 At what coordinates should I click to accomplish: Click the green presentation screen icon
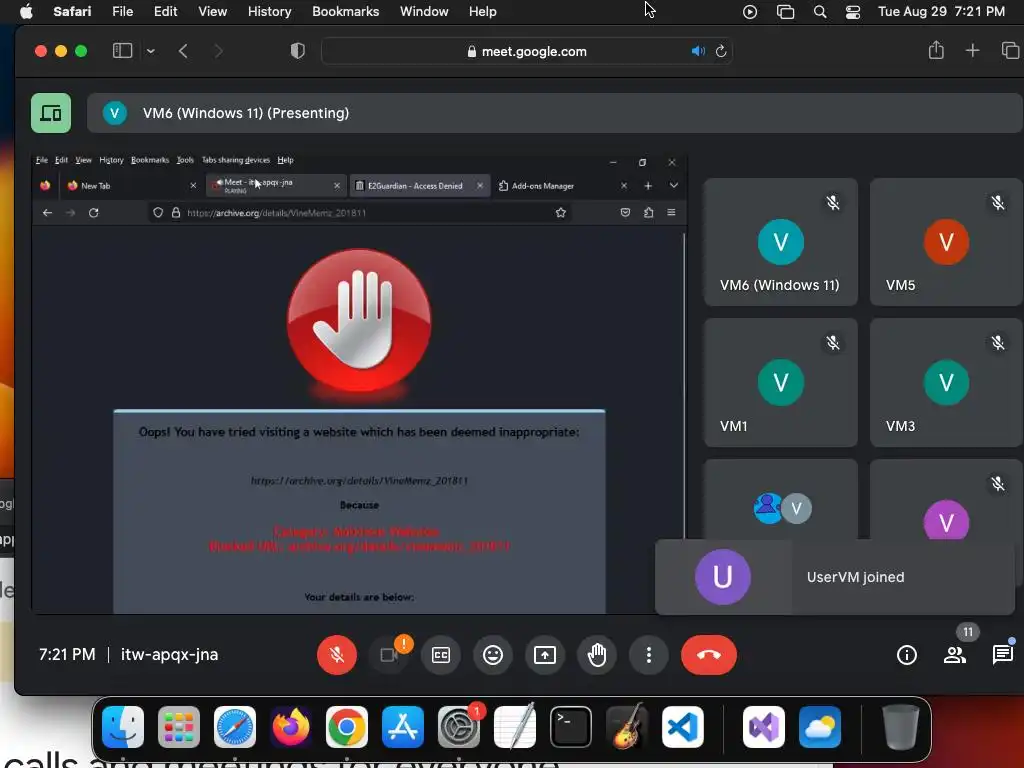pyautogui.click(x=51, y=113)
